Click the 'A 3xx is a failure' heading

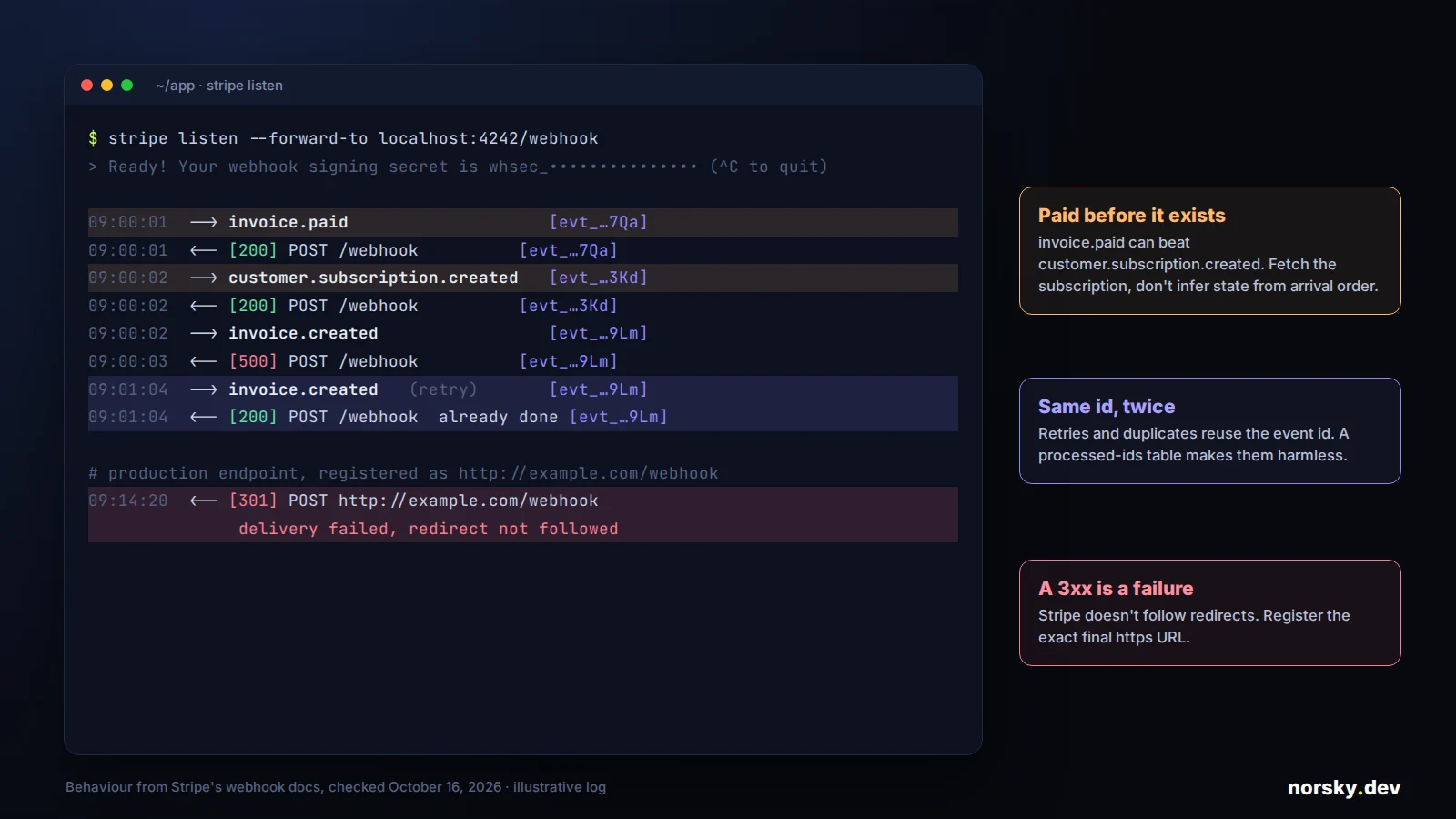[x=1116, y=589]
